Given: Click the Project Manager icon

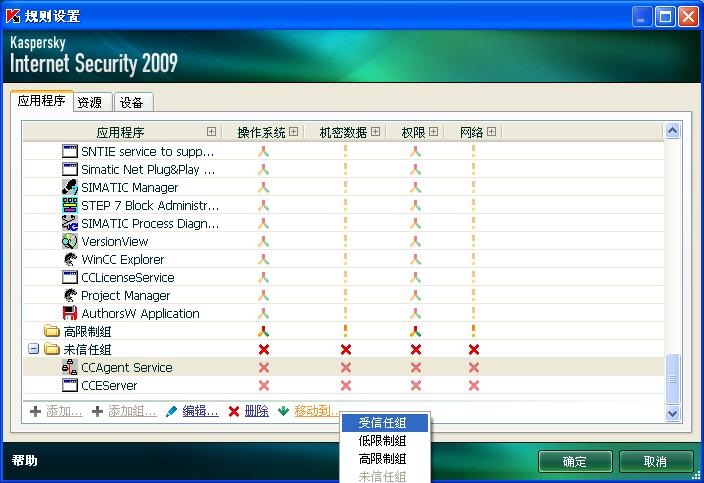Looking at the screenshot, I should pos(70,295).
